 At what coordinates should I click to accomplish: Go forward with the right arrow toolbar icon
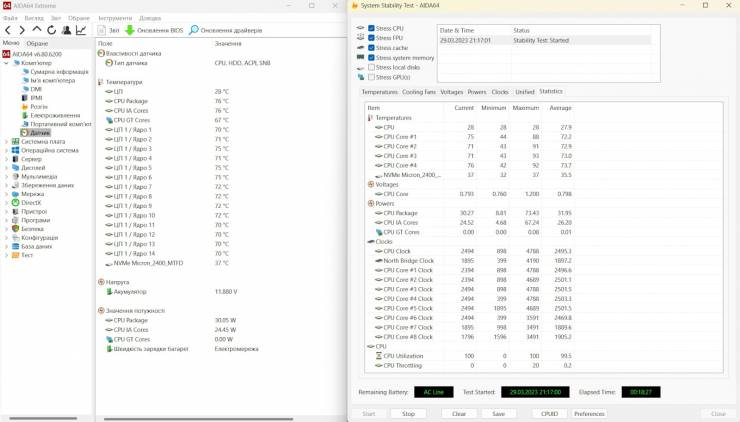[x=22, y=30]
